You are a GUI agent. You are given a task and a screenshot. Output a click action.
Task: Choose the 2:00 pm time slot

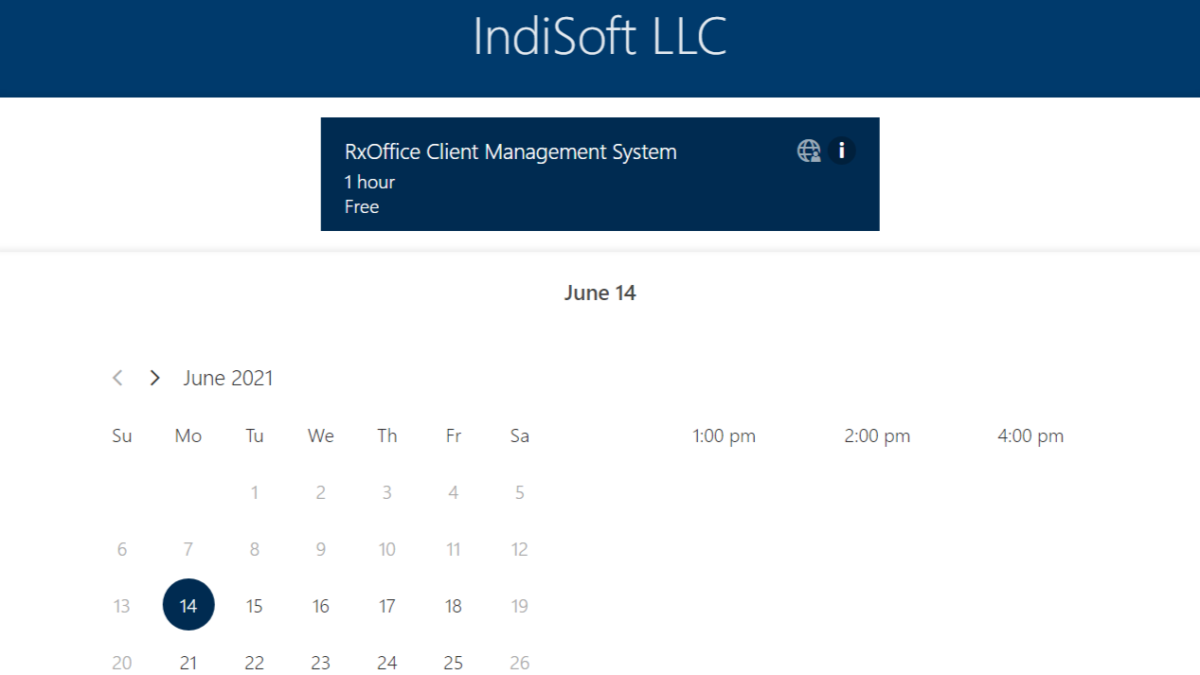(x=877, y=436)
